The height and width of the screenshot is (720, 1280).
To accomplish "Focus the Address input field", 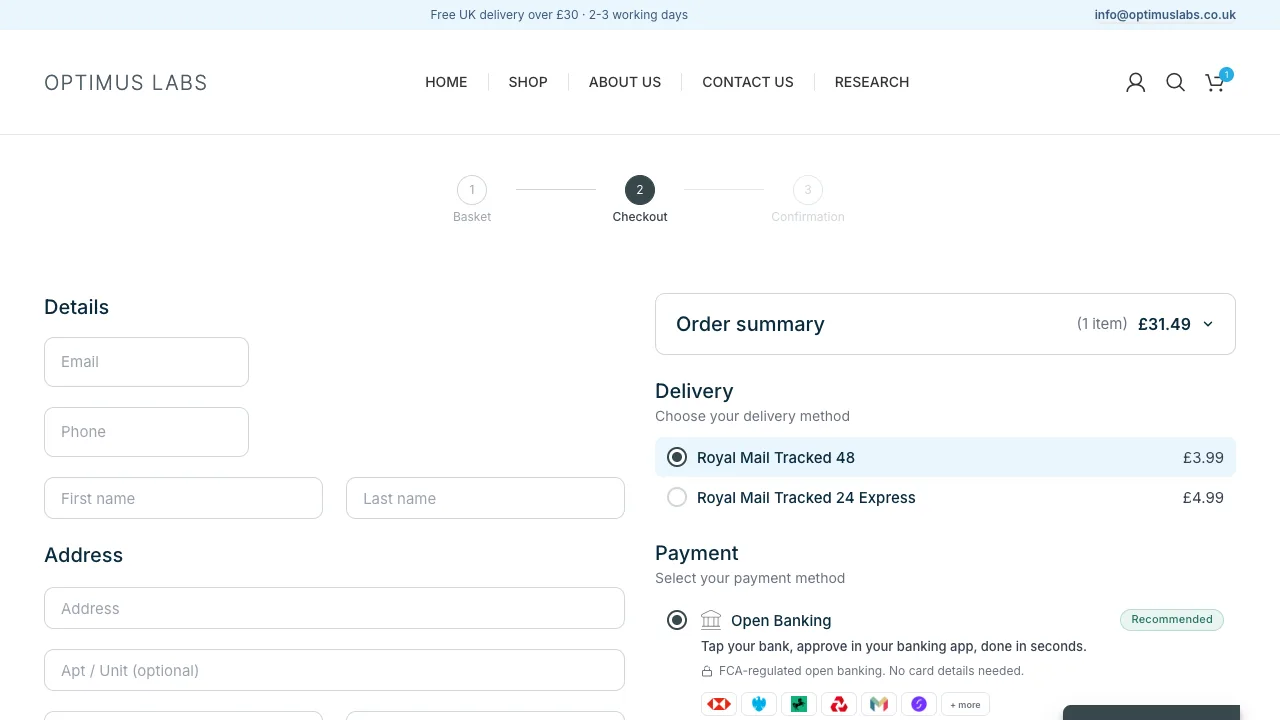I will pyautogui.click(x=334, y=608).
